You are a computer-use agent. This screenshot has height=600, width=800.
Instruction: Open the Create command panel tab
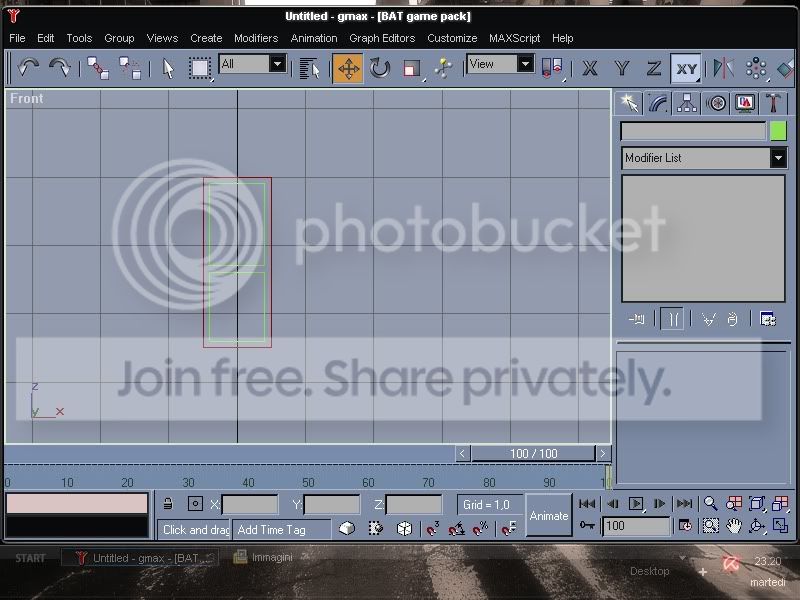(629, 103)
